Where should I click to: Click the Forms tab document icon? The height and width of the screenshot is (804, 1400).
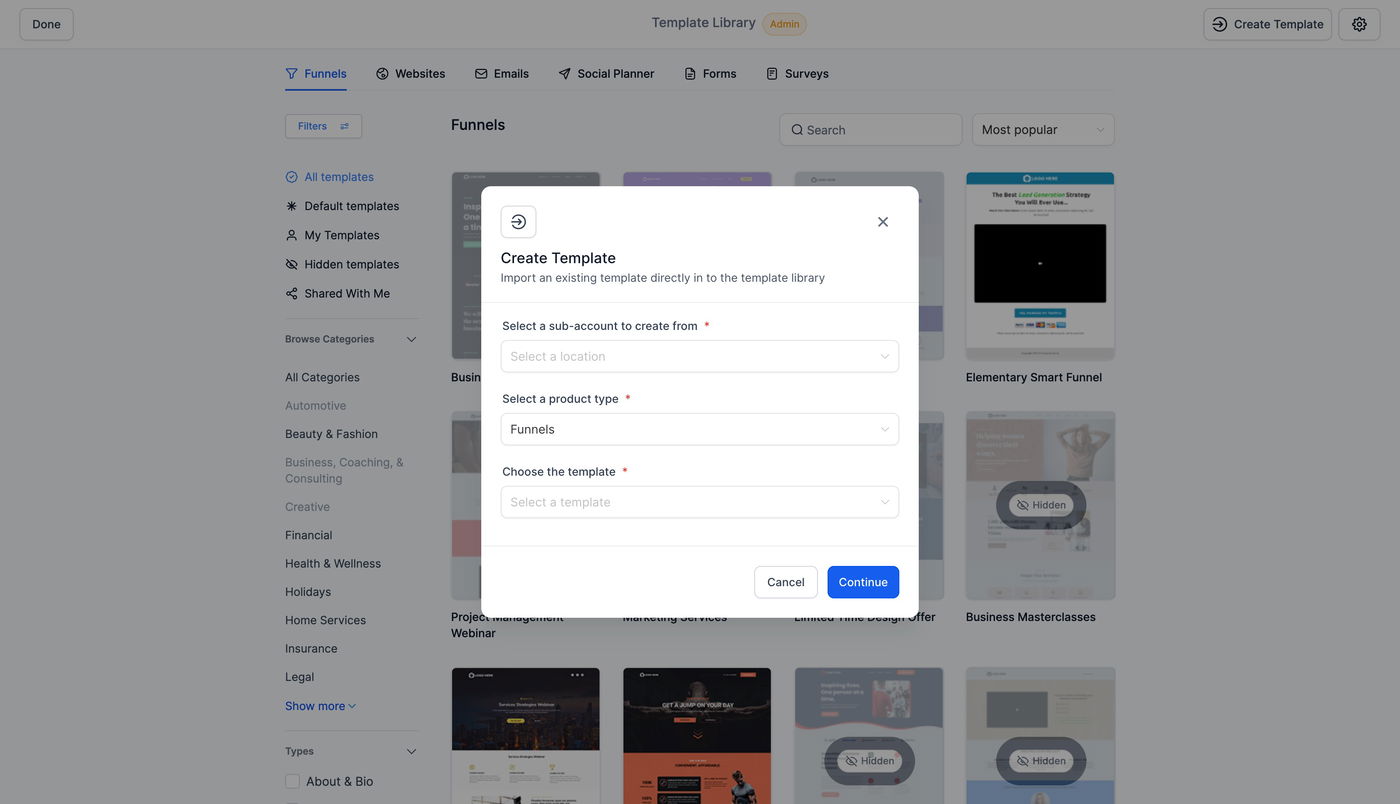(x=690, y=74)
